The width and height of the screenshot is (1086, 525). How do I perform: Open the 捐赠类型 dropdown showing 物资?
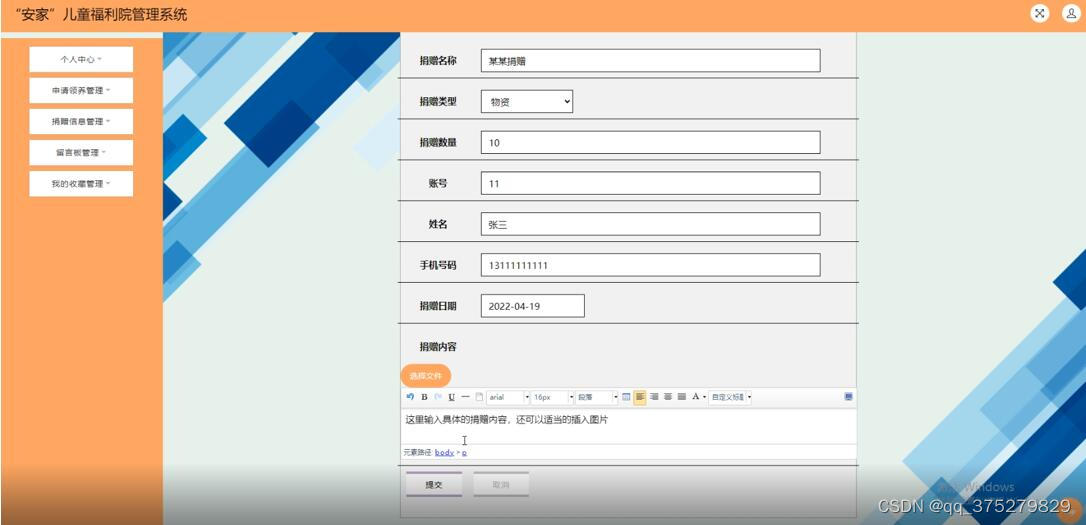[x=526, y=101]
